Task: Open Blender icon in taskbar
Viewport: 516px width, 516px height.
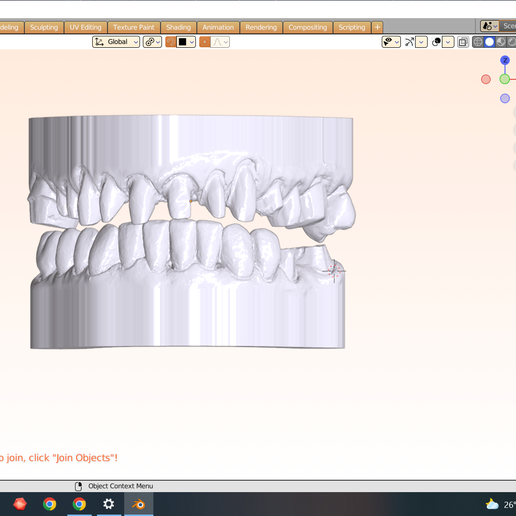Action: pyautogui.click(x=138, y=504)
